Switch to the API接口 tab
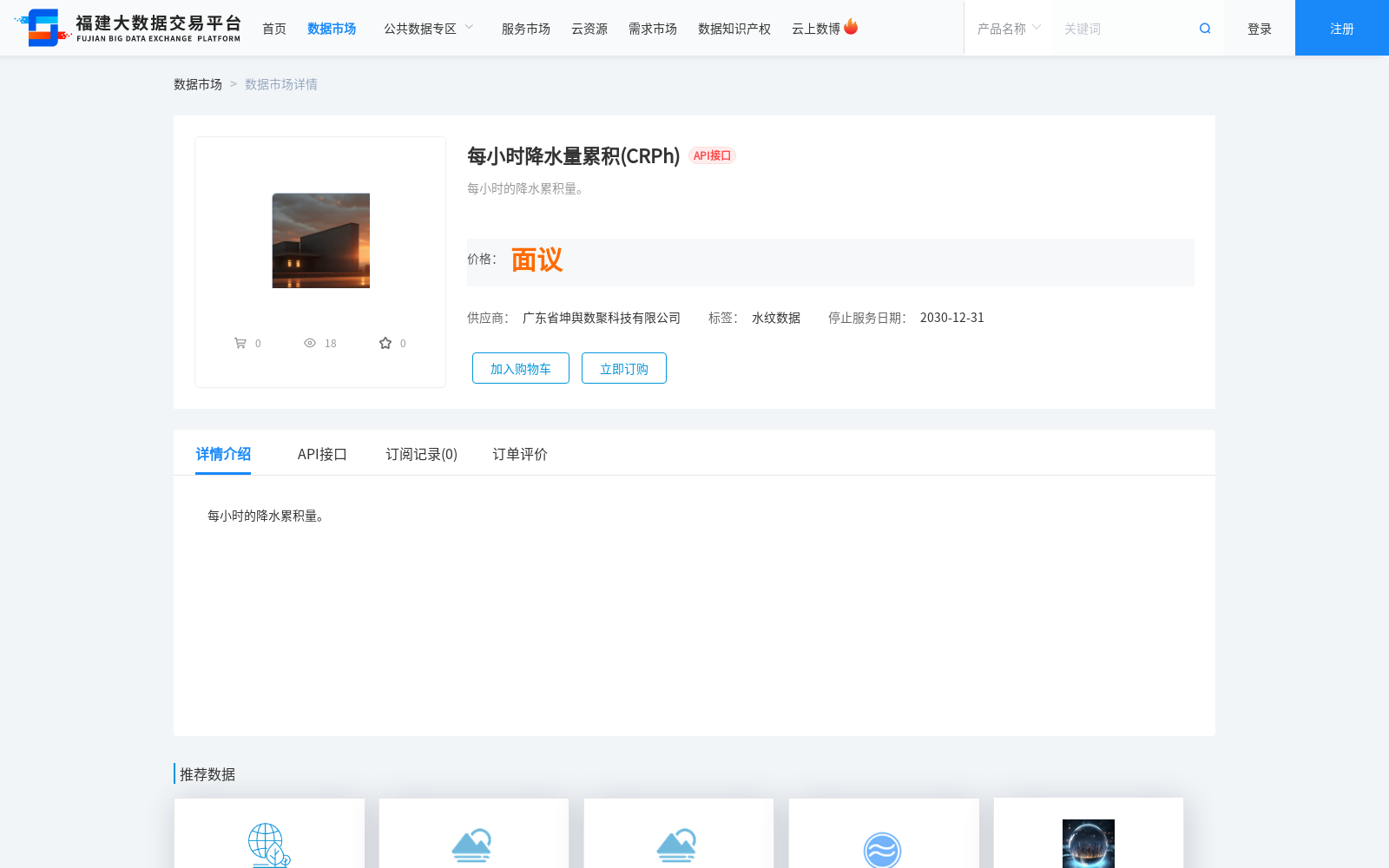The height and width of the screenshot is (868, 1389). click(322, 454)
